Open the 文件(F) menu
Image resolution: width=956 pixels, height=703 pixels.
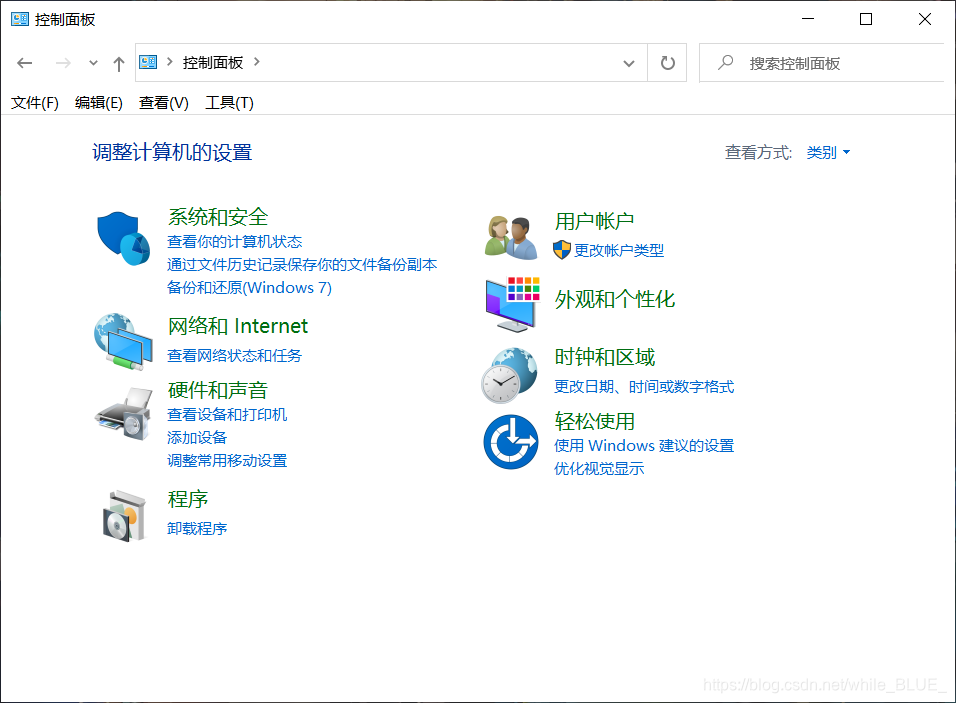pyautogui.click(x=34, y=102)
